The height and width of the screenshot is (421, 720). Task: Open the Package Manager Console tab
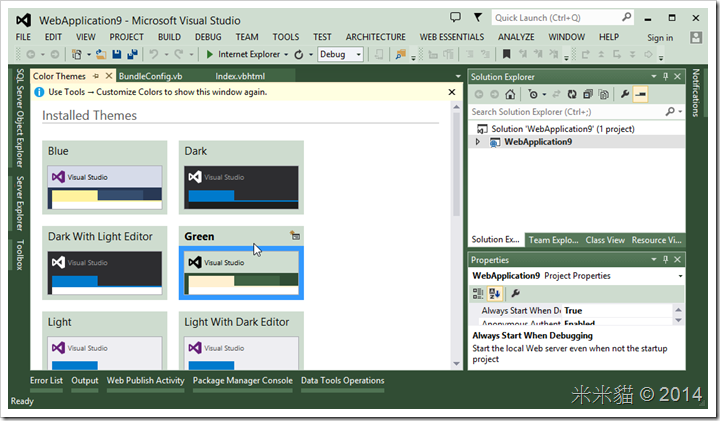(242, 381)
